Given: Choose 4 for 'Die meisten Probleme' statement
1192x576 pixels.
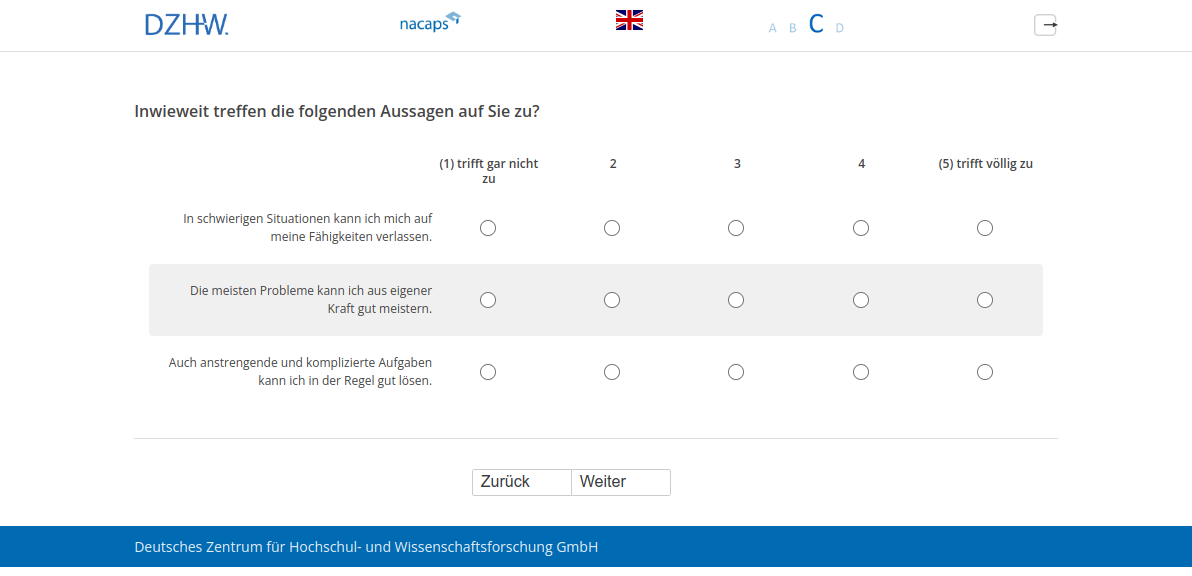Looking at the screenshot, I should (861, 300).
